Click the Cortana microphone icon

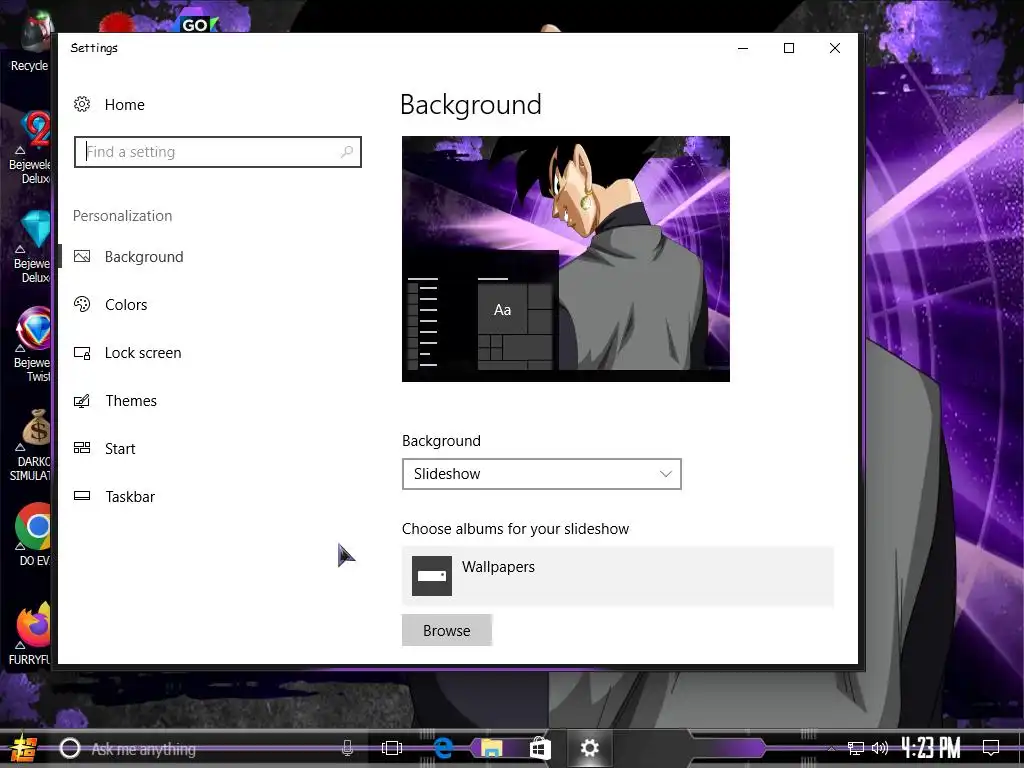[347, 748]
